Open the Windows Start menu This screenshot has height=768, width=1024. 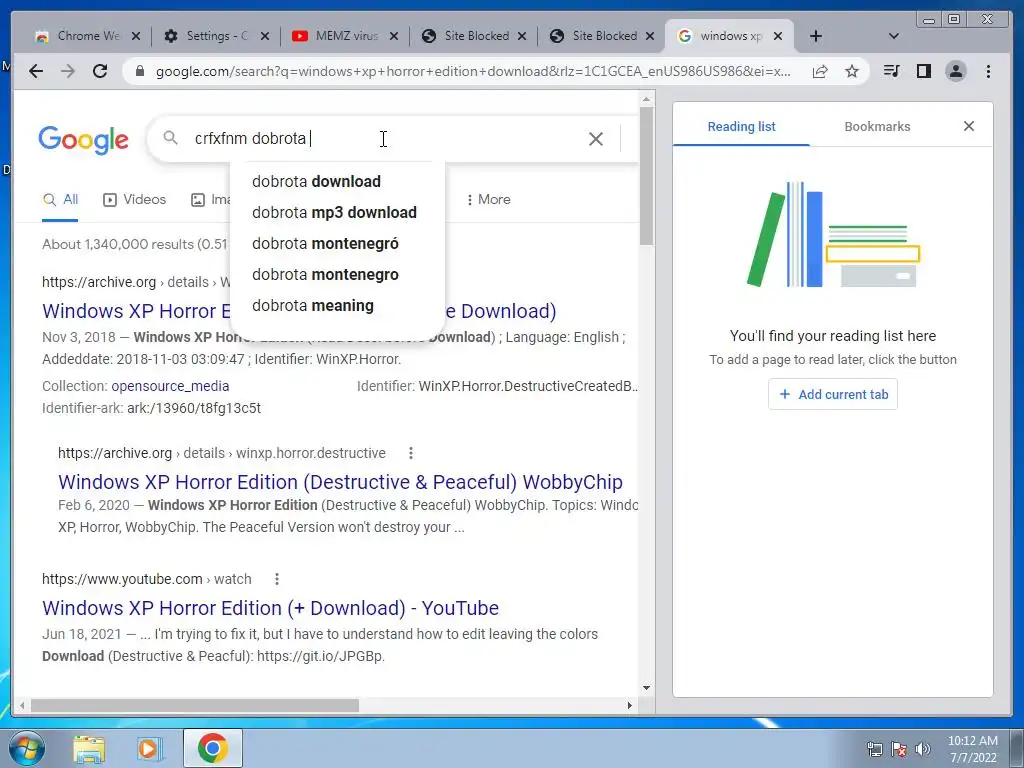27,748
